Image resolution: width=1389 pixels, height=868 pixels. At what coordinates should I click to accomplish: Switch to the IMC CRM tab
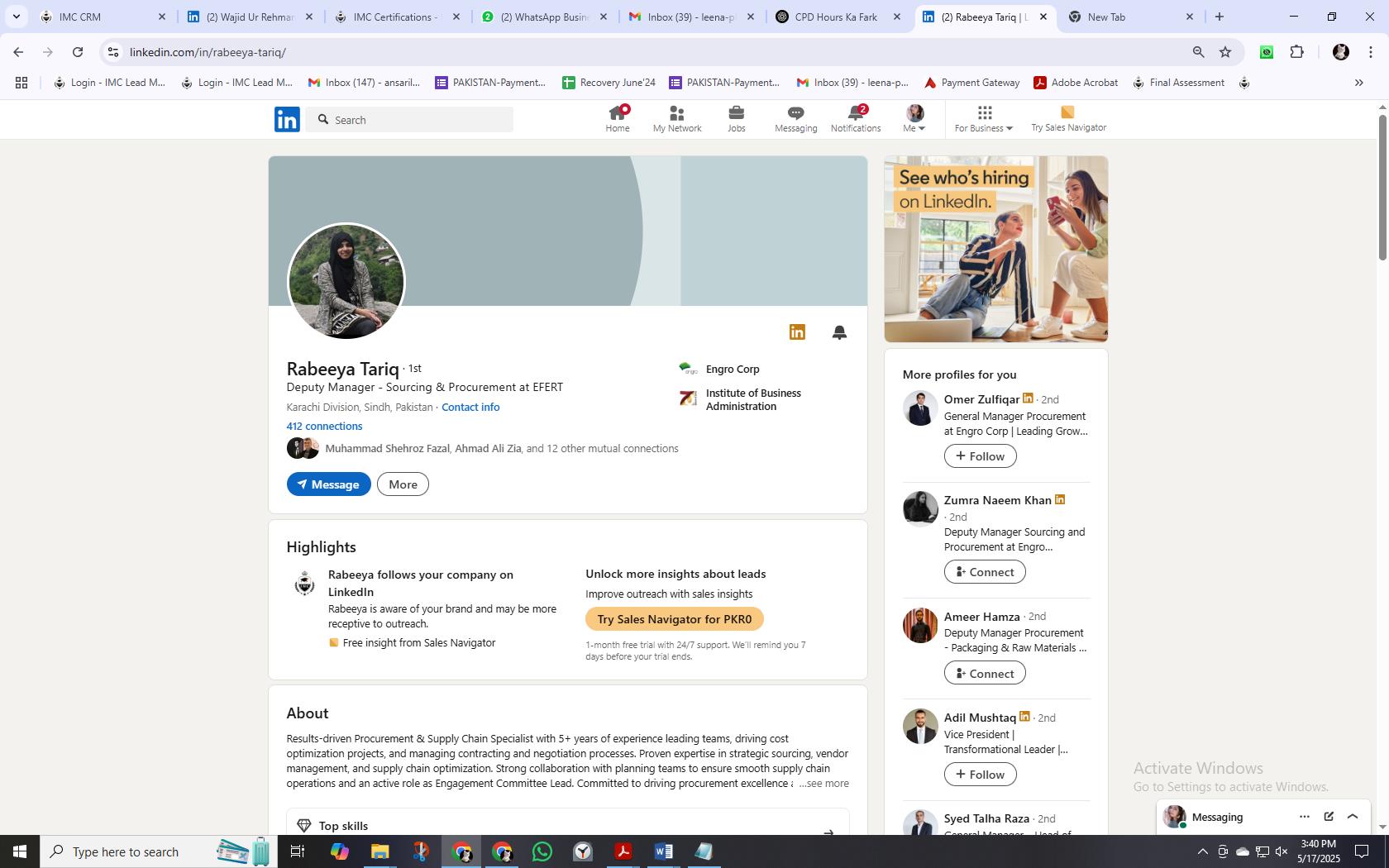[103, 17]
